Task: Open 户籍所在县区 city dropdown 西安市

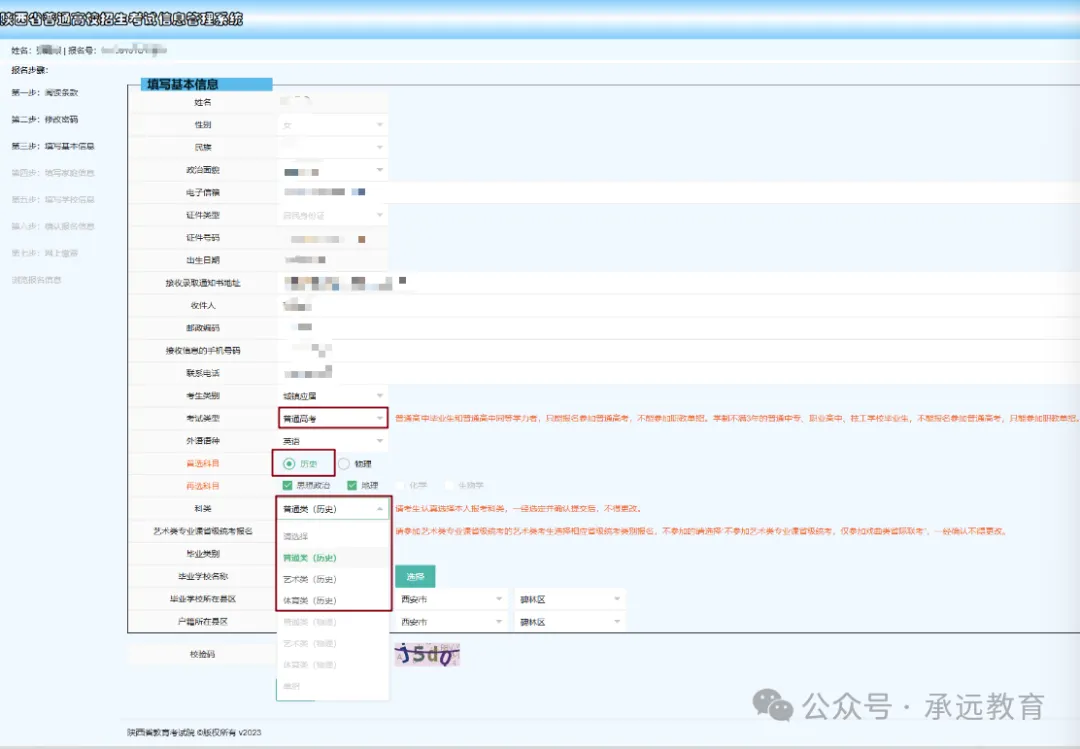Action: tap(452, 622)
